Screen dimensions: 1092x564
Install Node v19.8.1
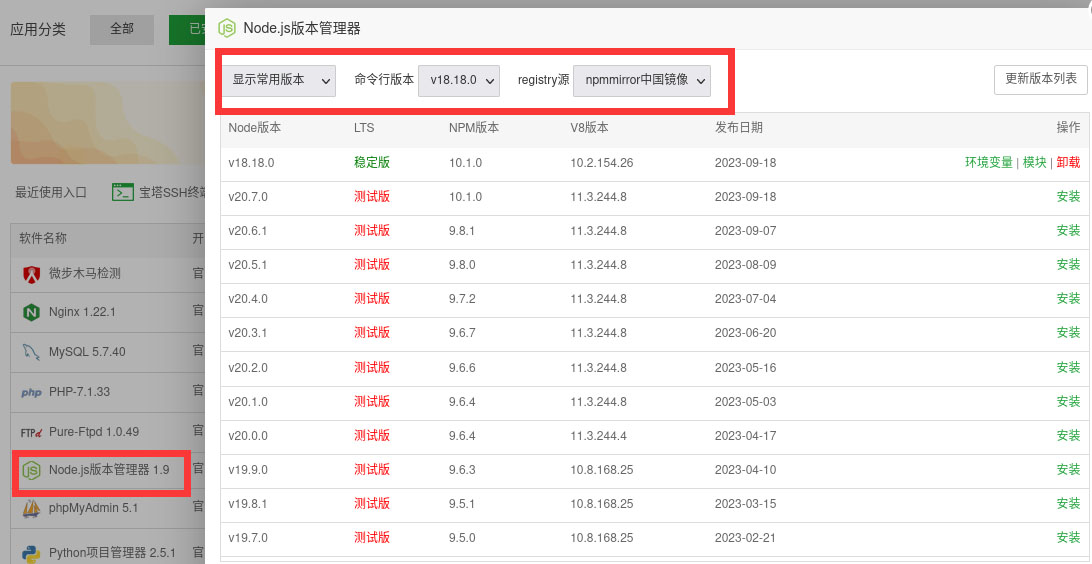pos(1068,503)
